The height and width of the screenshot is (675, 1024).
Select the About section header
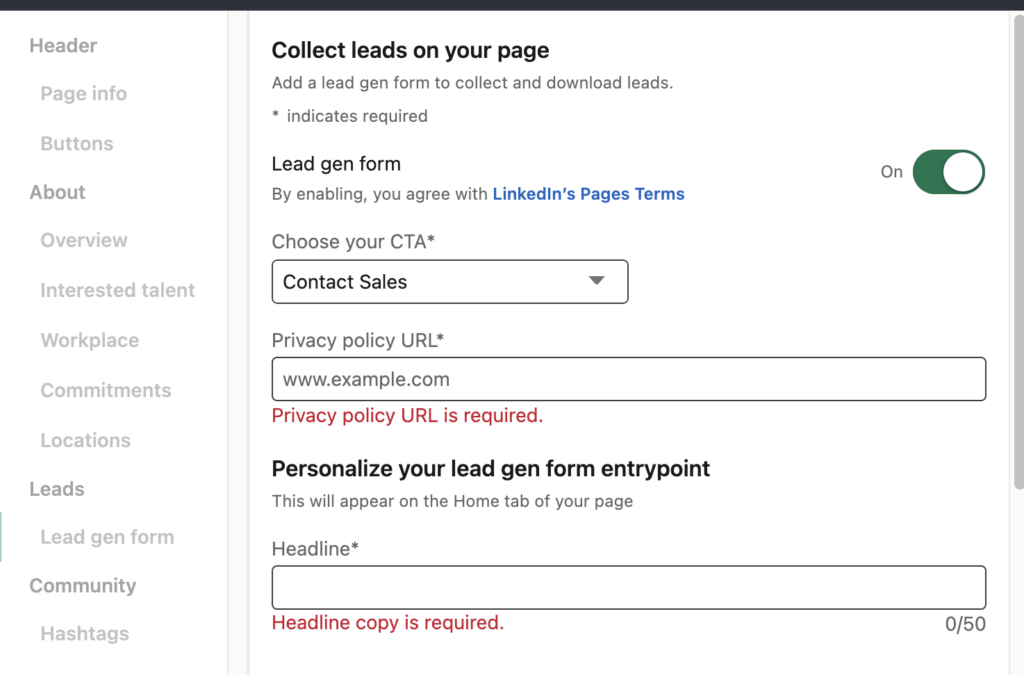point(56,192)
